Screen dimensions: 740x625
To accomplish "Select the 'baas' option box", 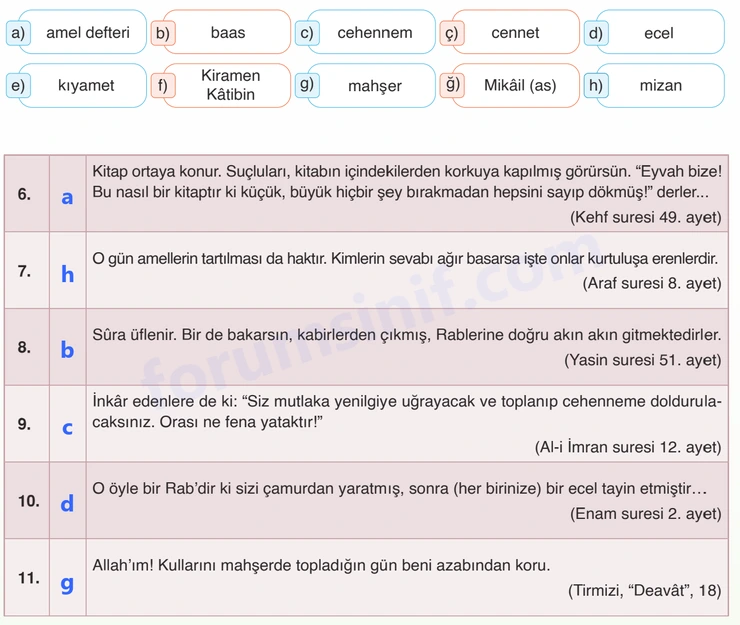I will pyautogui.click(x=227, y=32).
